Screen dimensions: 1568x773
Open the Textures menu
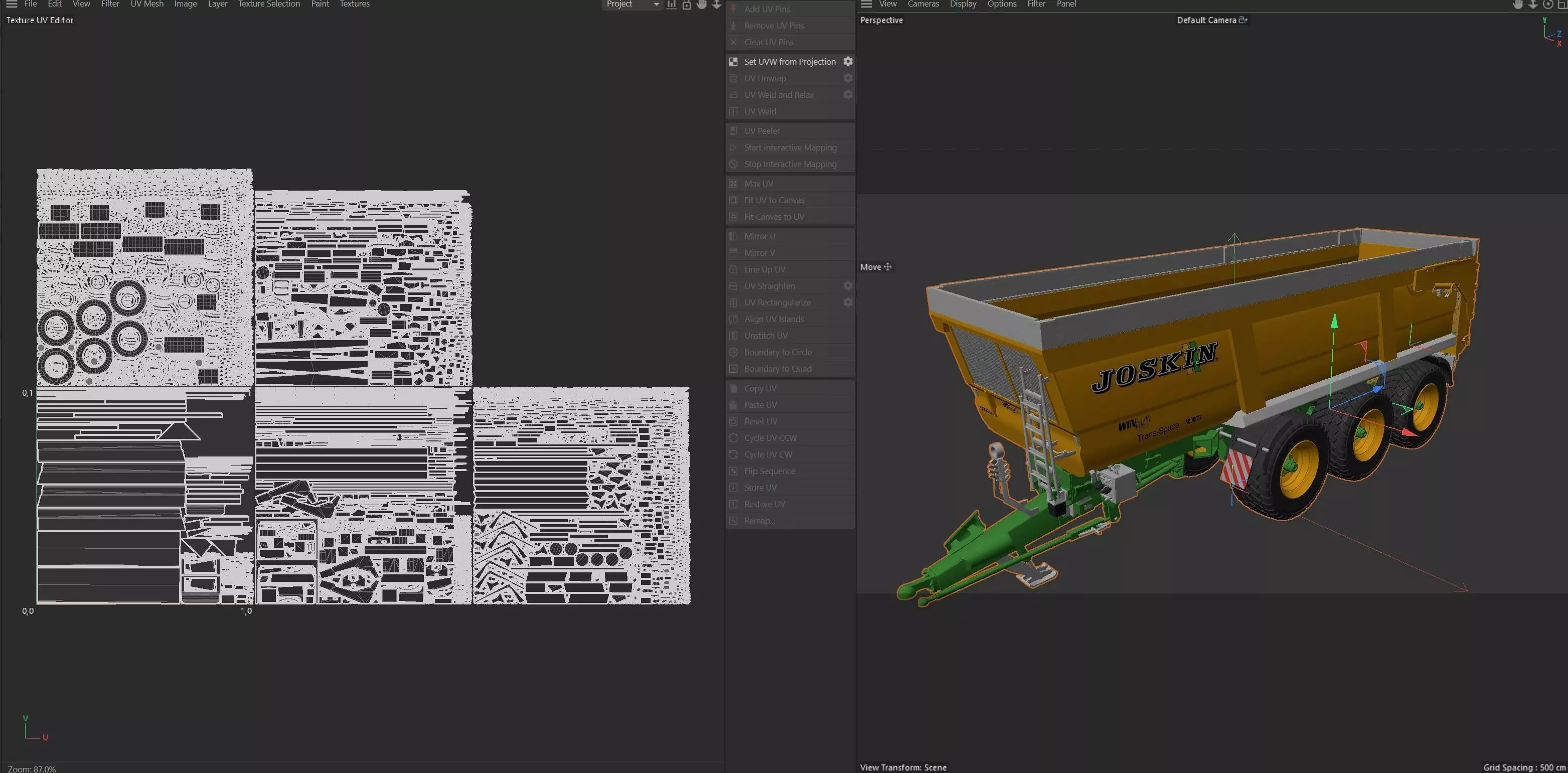(x=354, y=4)
